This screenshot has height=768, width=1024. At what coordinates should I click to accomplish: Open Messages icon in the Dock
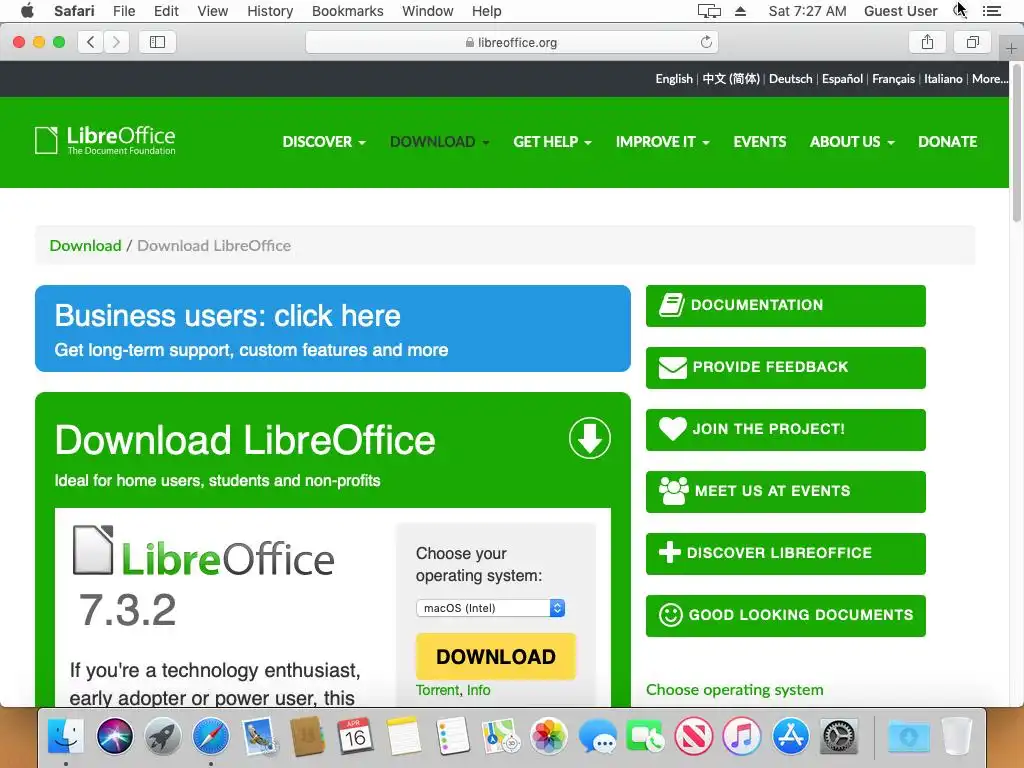click(x=597, y=737)
